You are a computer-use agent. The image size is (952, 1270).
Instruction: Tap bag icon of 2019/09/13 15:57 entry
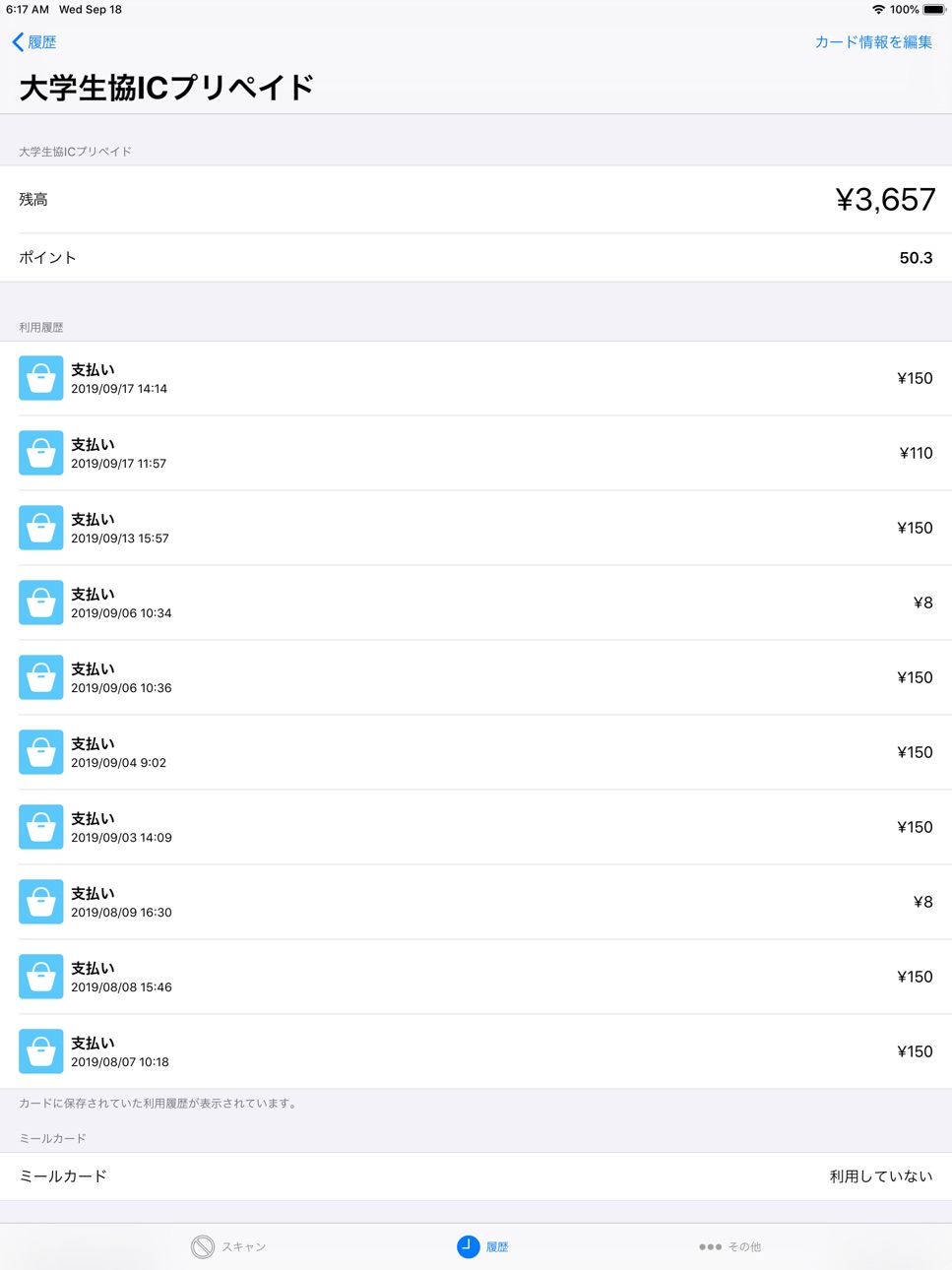(x=41, y=528)
